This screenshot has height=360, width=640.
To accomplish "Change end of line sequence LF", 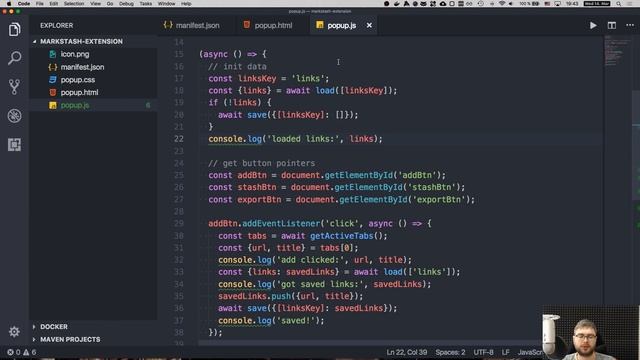I will (x=505, y=352).
